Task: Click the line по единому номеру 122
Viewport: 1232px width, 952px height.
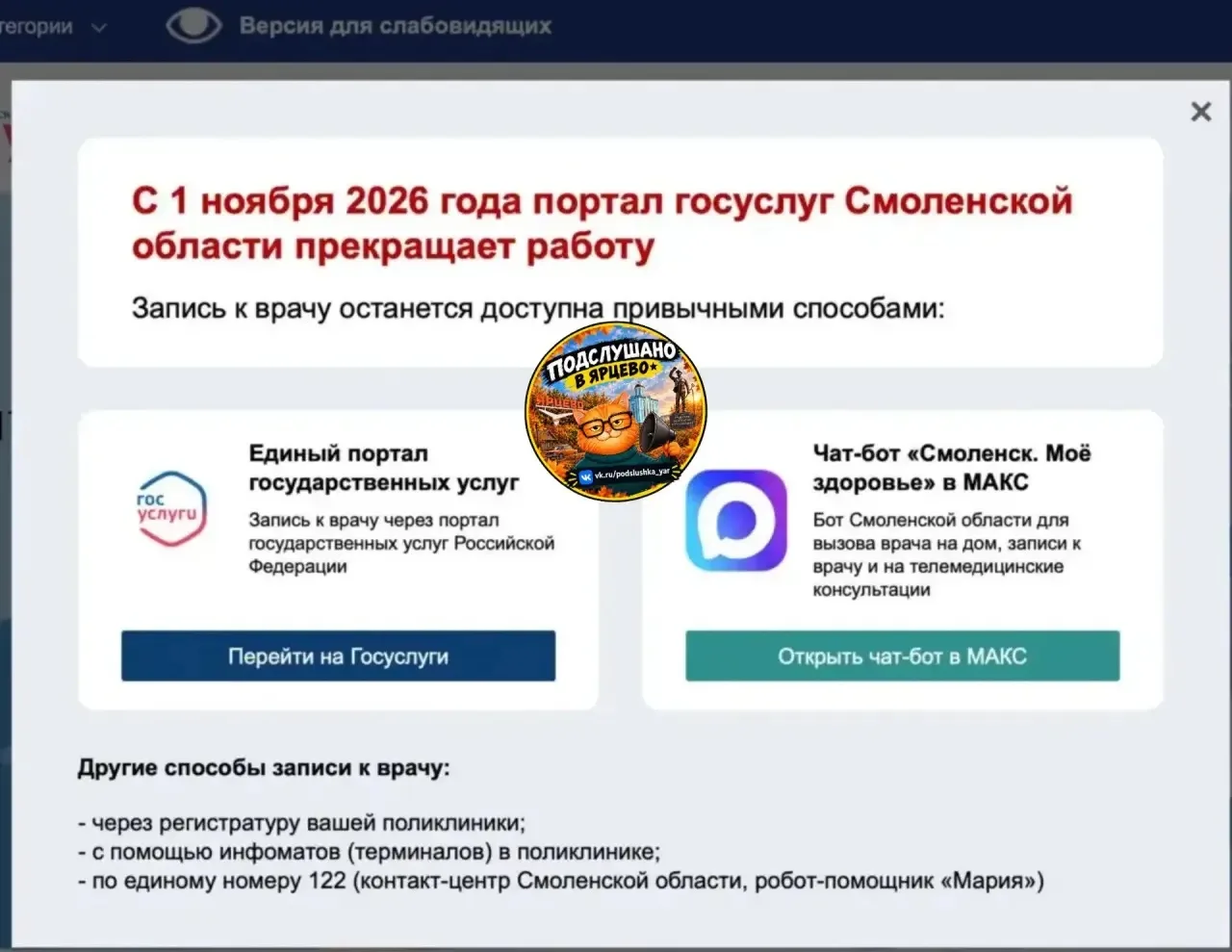Action: tap(561, 881)
